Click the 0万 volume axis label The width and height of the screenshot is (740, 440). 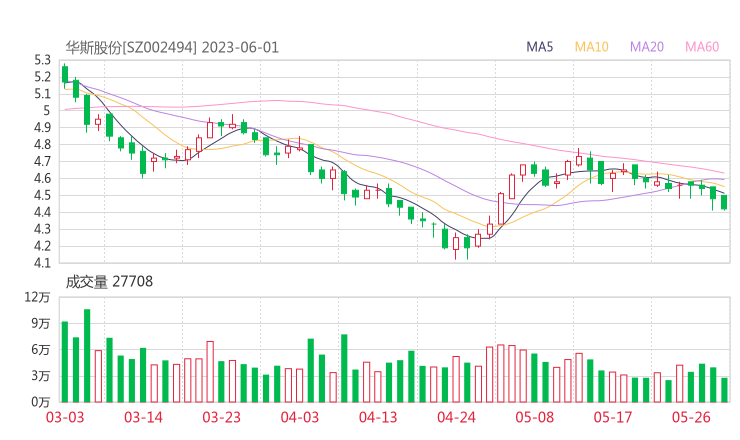coord(41,402)
